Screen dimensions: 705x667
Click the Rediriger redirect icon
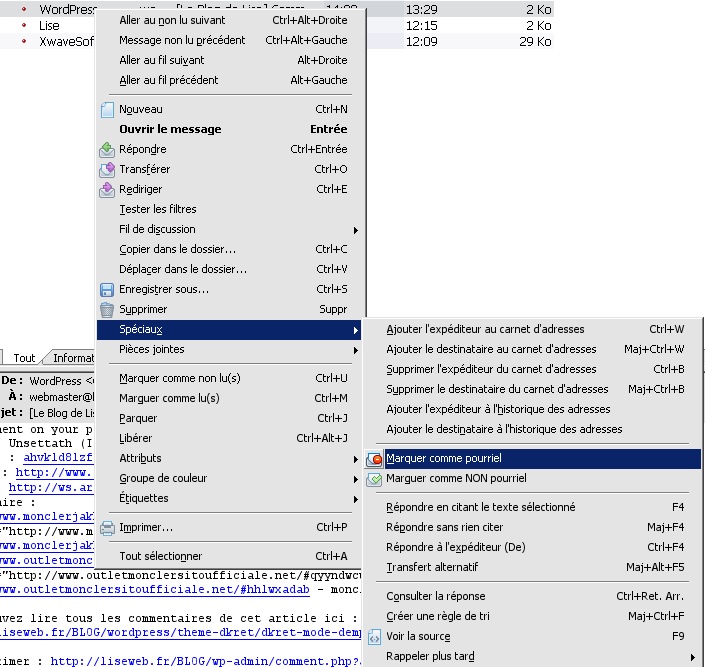point(108,190)
